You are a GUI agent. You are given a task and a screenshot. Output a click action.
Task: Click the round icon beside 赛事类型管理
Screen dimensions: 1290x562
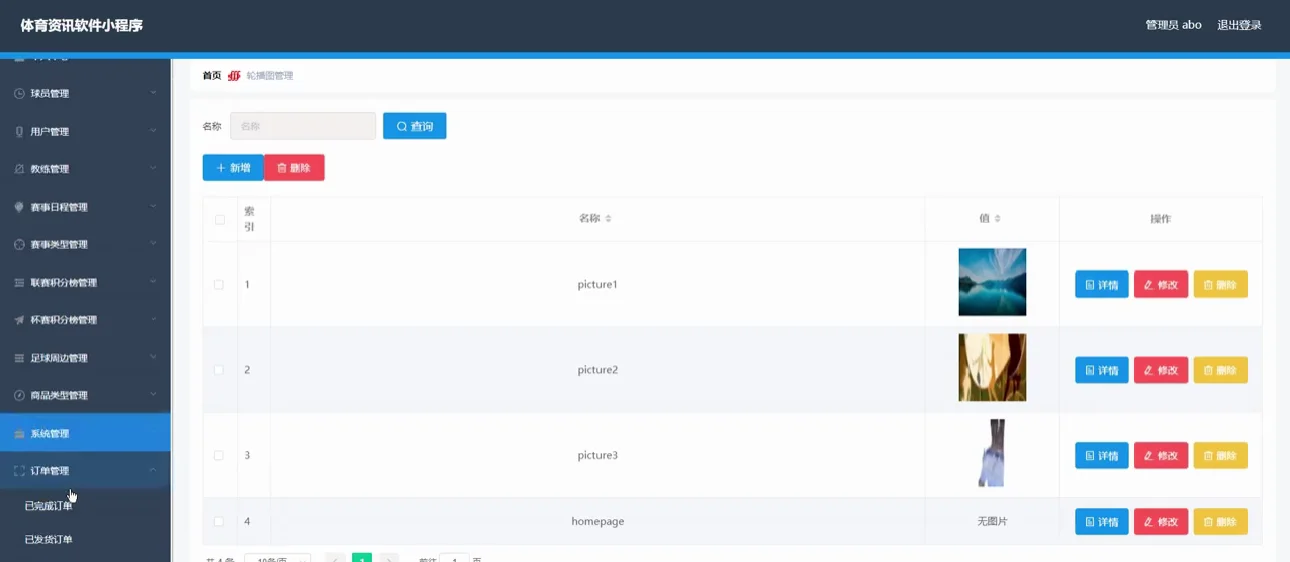[x=19, y=245]
